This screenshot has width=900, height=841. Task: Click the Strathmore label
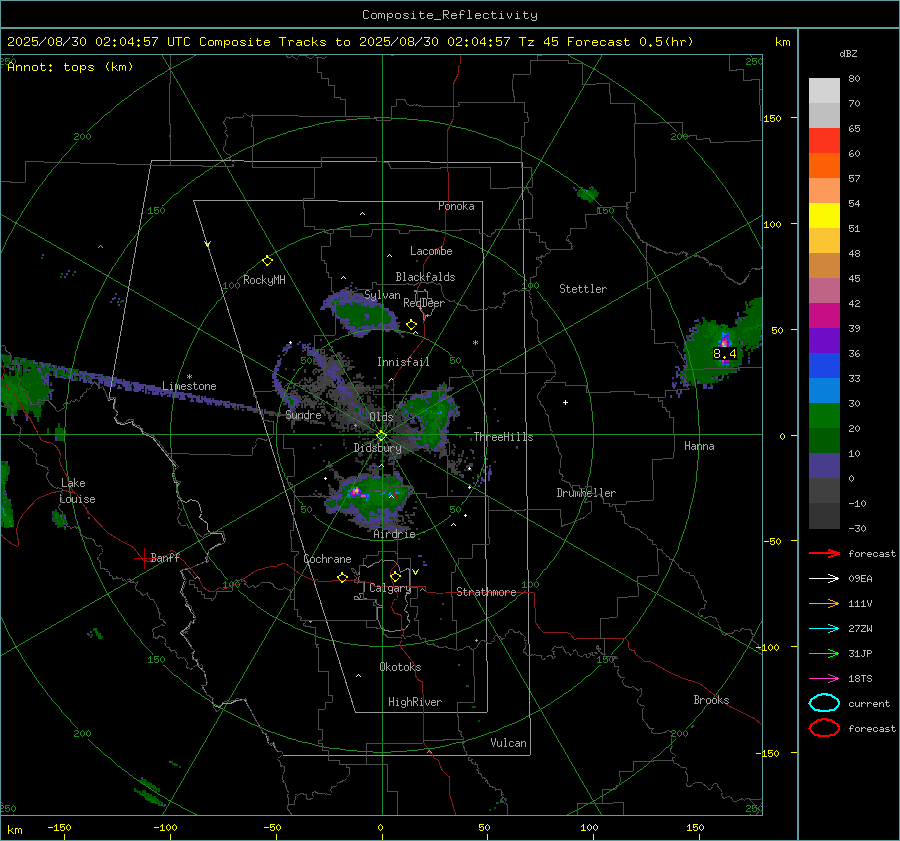coord(486,592)
